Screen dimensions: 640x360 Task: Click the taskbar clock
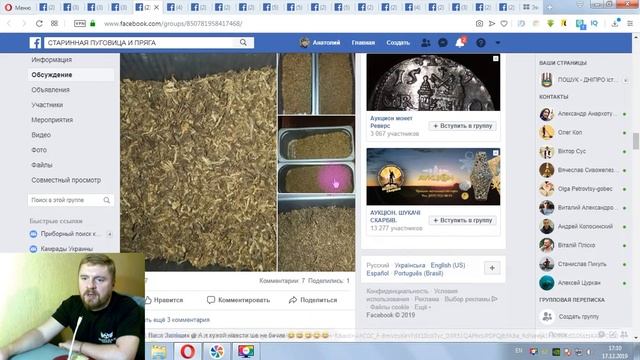click(615, 352)
